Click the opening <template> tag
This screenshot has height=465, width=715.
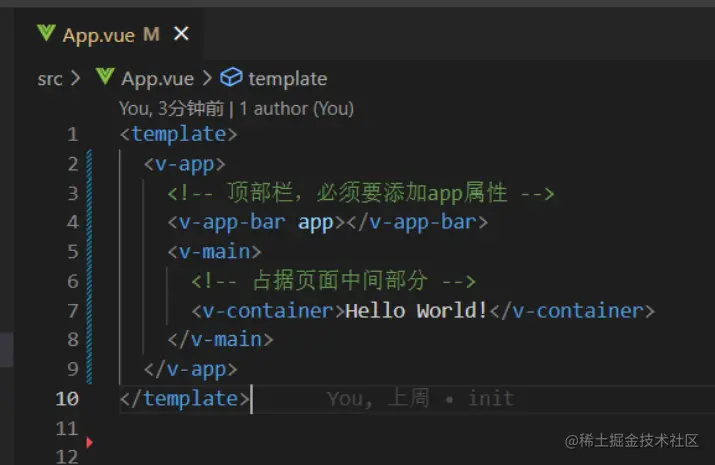tap(178, 134)
